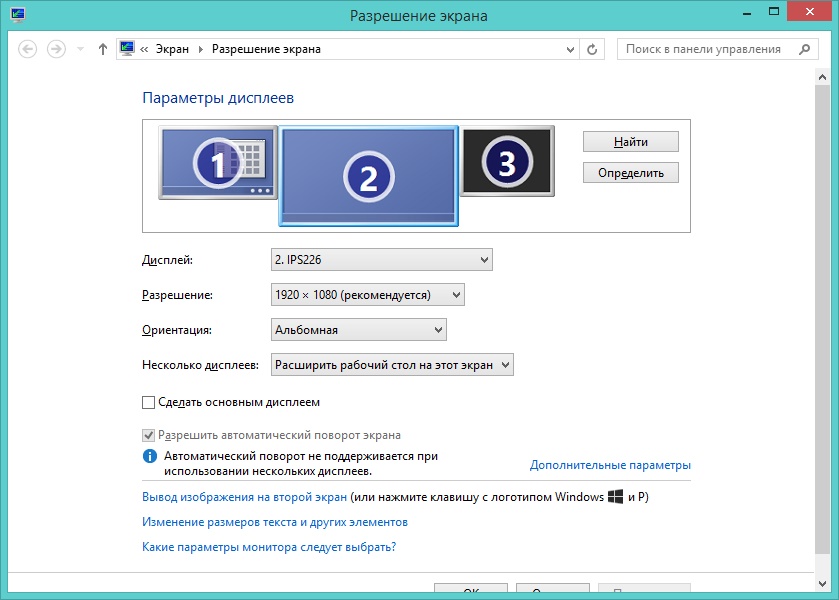This screenshot has height=600, width=839.
Task: Click the Back navigation arrow
Action: click(x=28, y=49)
